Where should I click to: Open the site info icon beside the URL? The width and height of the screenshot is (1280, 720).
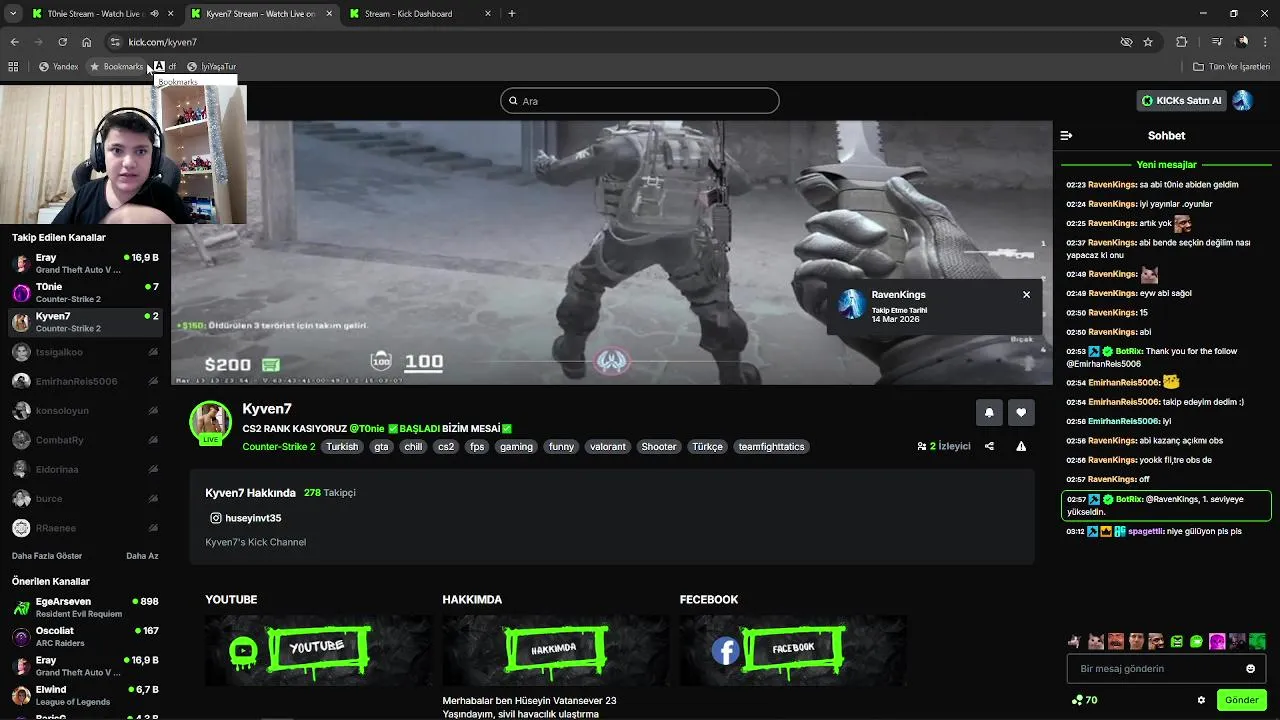tap(115, 42)
